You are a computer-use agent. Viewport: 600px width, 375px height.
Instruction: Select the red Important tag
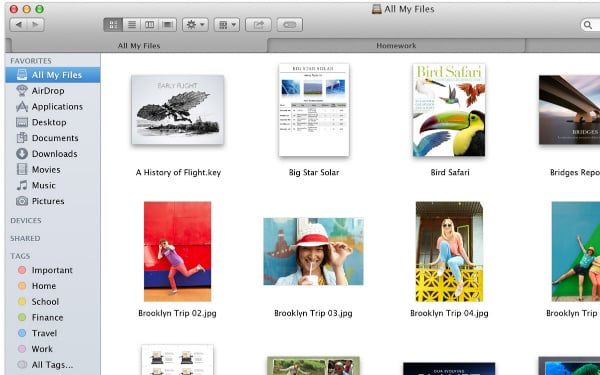[x=53, y=270]
